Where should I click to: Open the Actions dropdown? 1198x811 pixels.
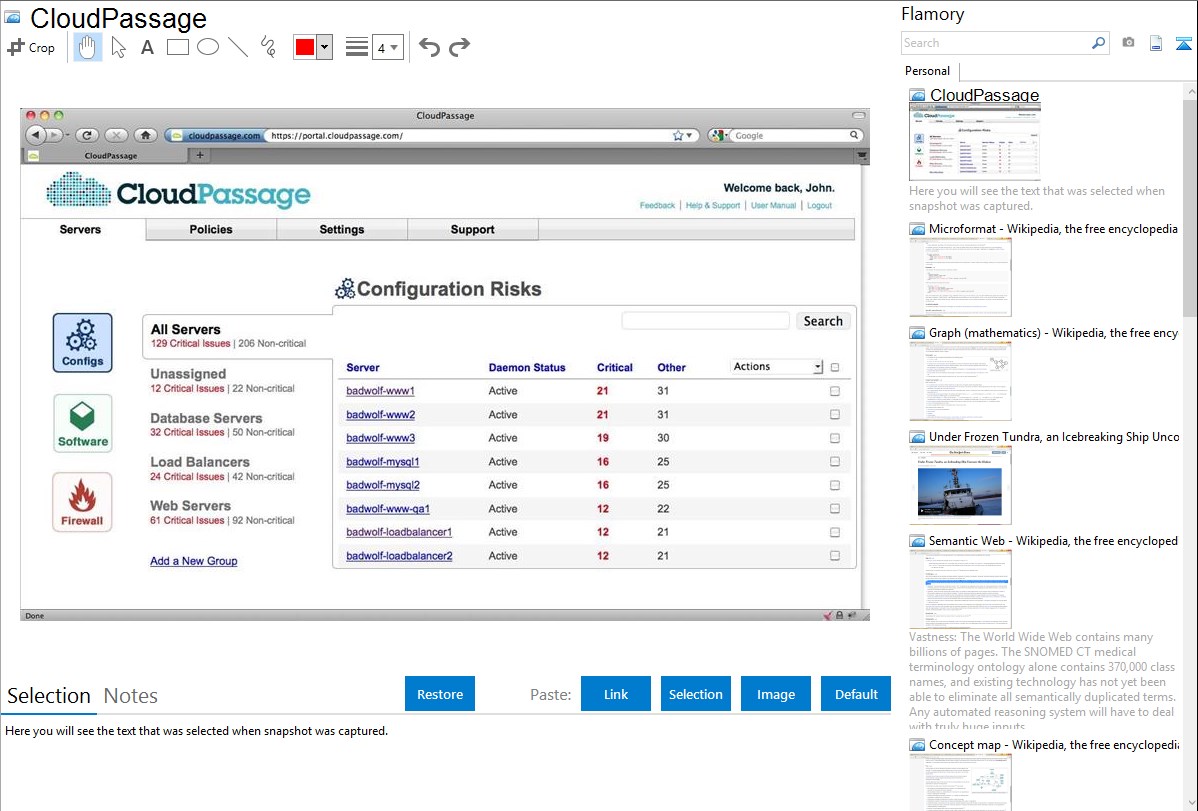click(777, 367)
